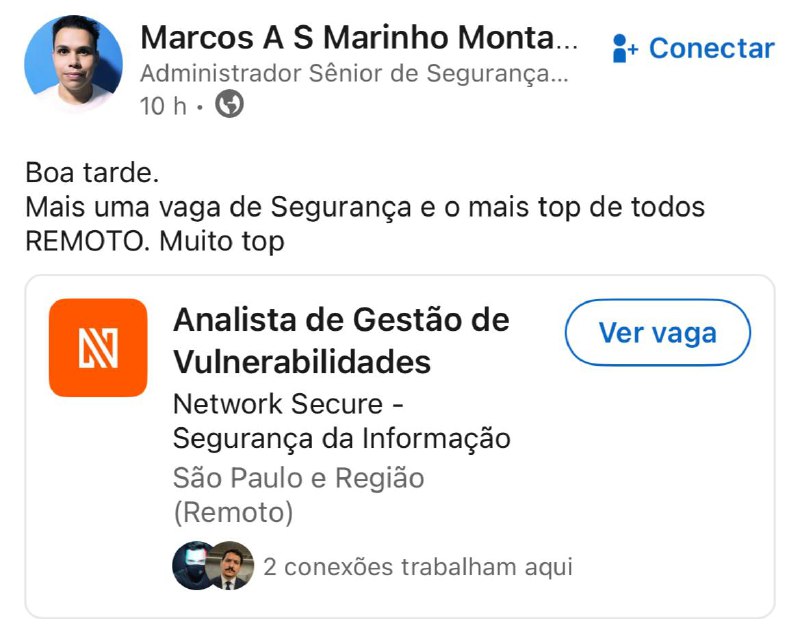Click the orange Network Secure logo

[x=98, y=348]
